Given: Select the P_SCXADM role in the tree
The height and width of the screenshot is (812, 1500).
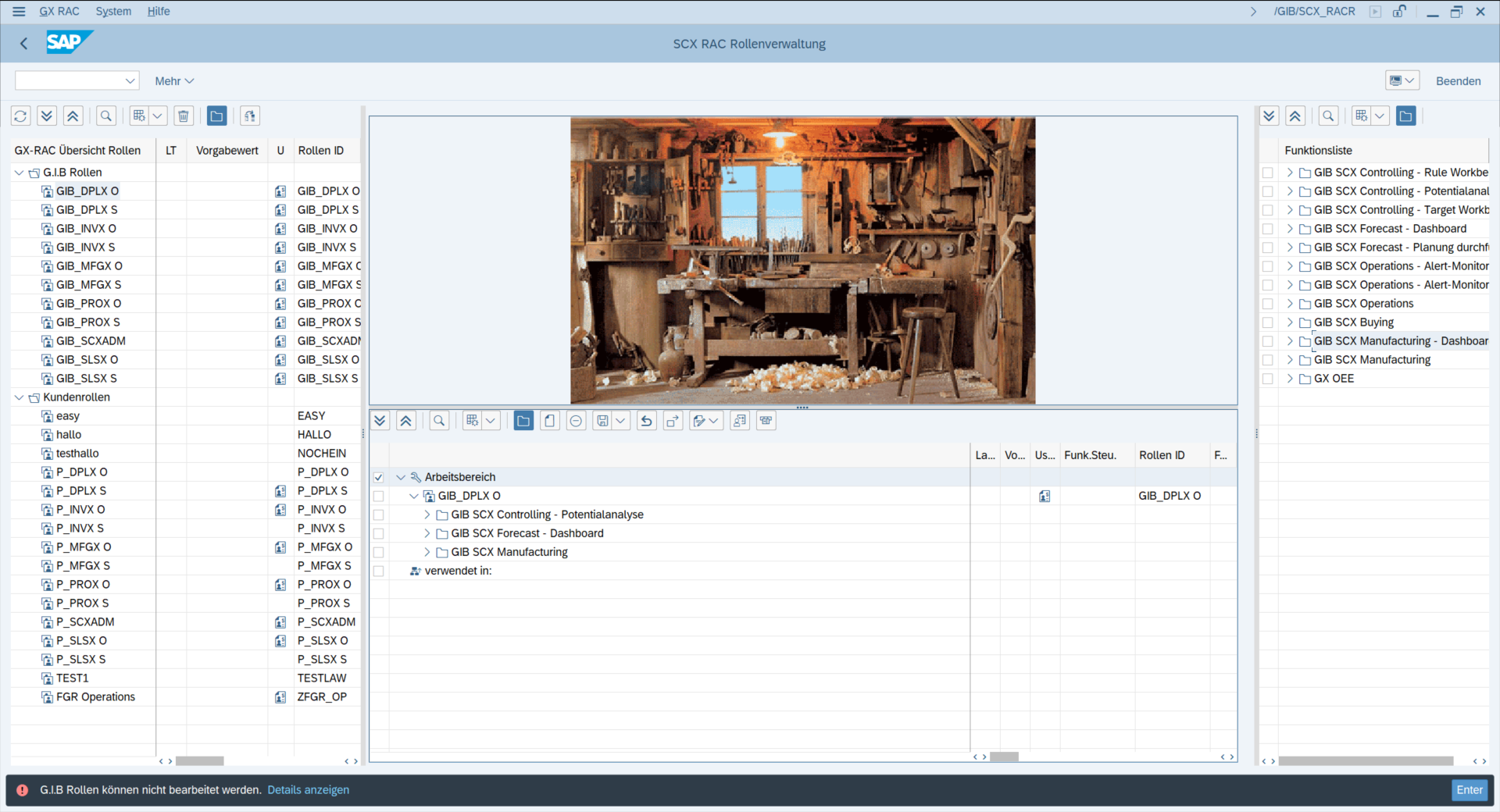Looking at the screenshot, I should 85,622.
